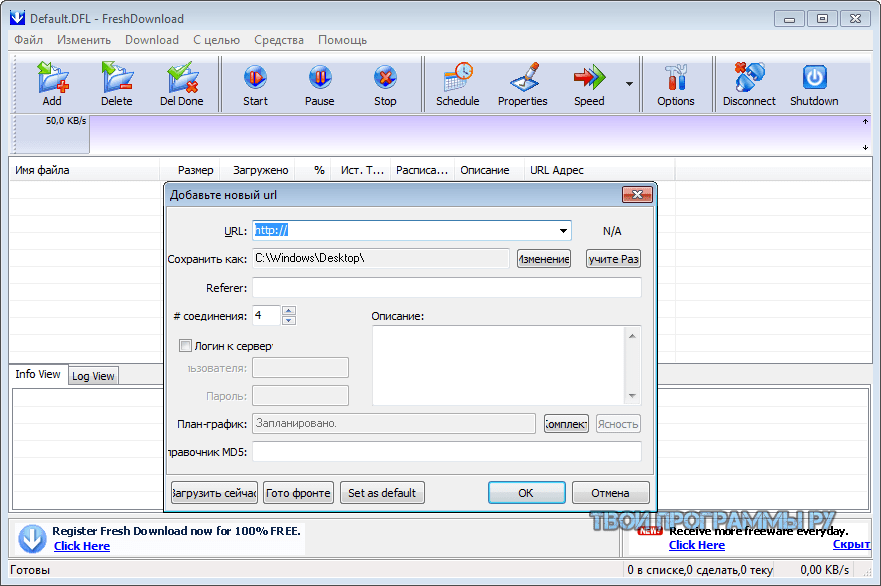The height and width of the screenshot is (586, 881).
Task: Pause downloads with the Pause icon
Action: point(320,84)
